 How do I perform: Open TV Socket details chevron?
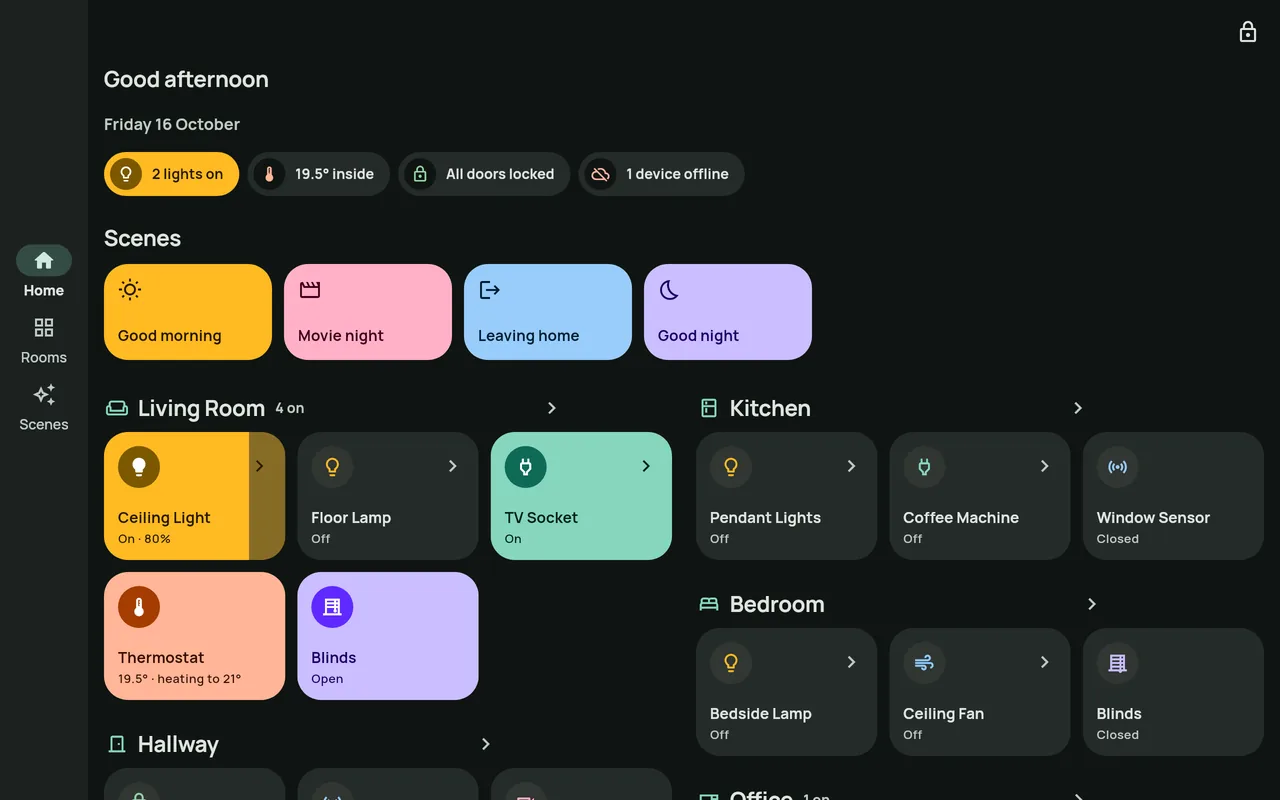tap(646, 466)
